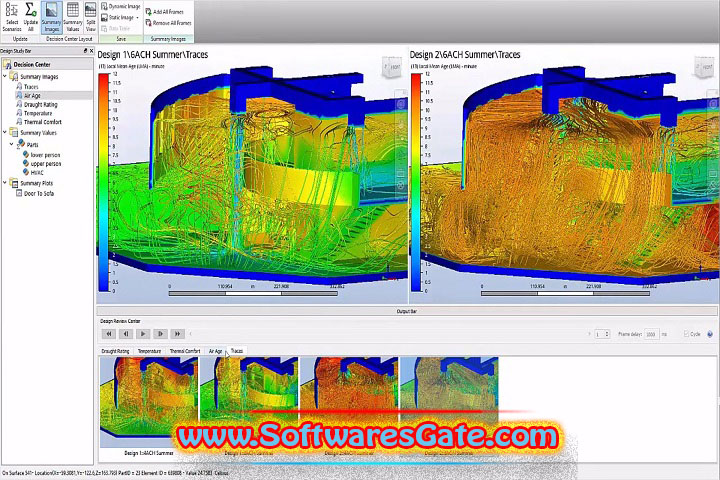This screenshot has width=720, height=480.
Task: Jump to the last frame
Action: (x=177, y=334)
